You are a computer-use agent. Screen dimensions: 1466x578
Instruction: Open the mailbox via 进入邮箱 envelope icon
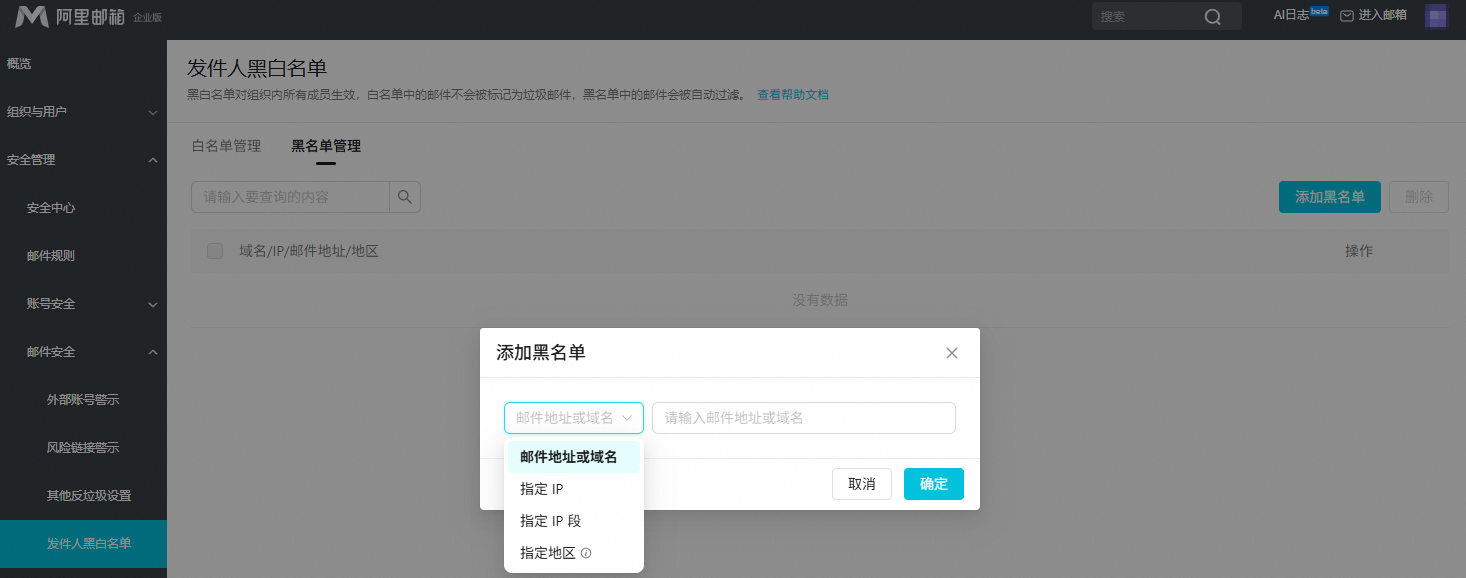coord(1346,16)
